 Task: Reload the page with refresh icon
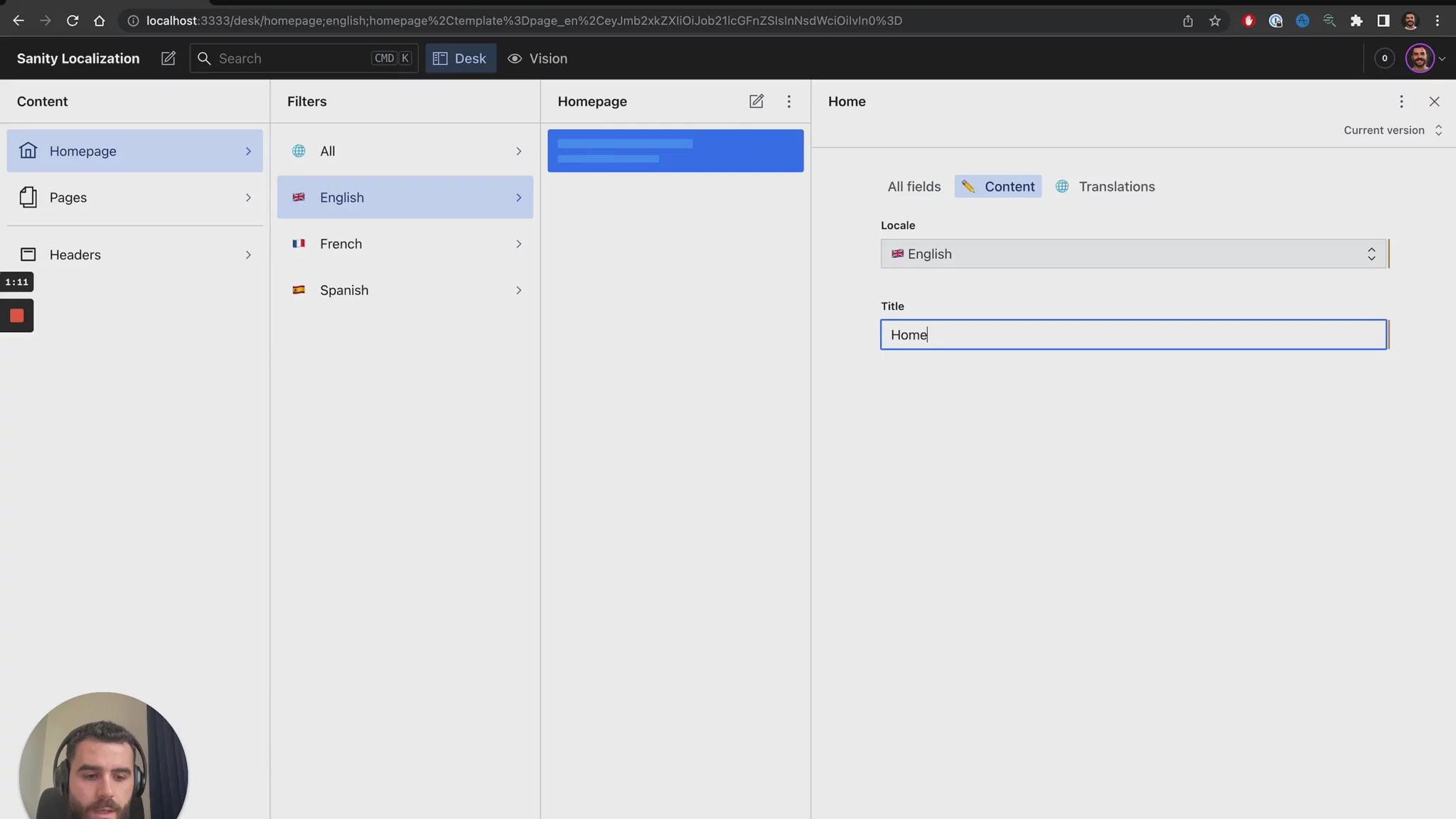73,21
